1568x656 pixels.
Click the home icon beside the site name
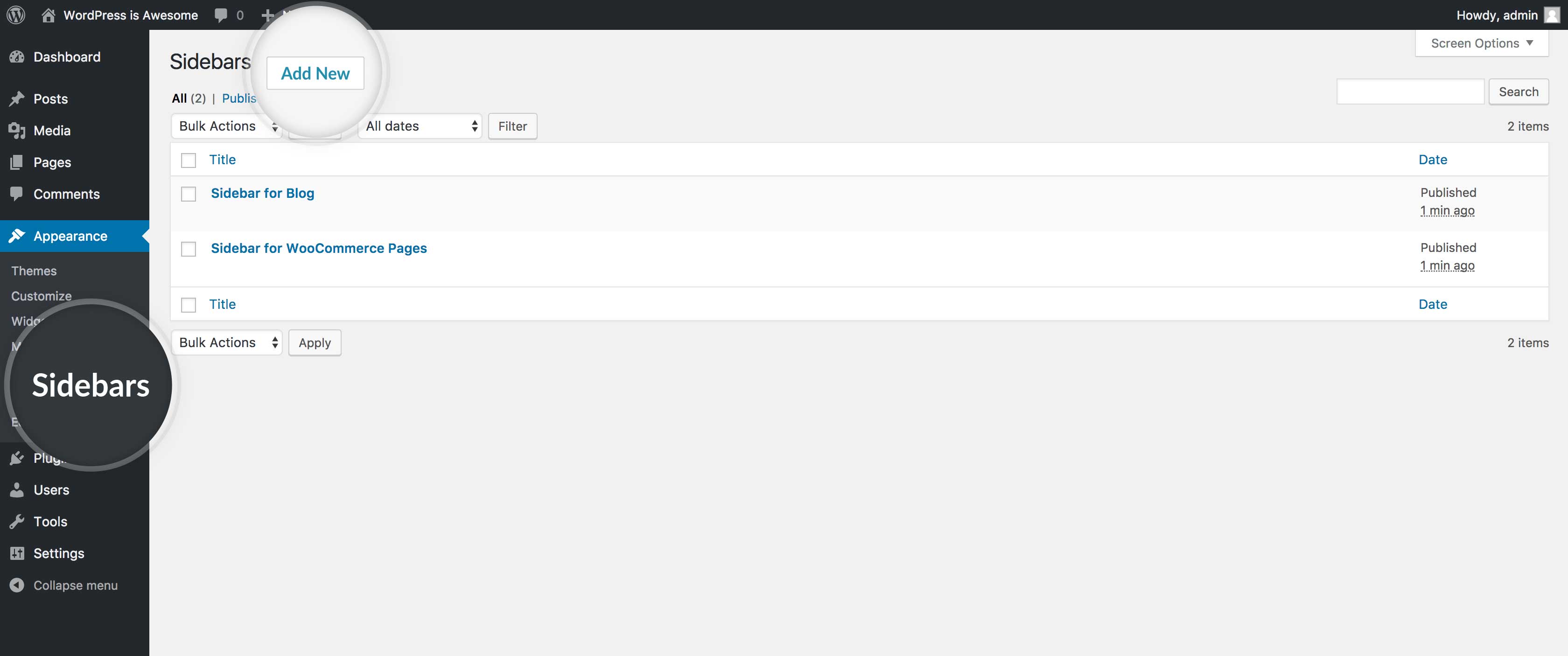48,14
